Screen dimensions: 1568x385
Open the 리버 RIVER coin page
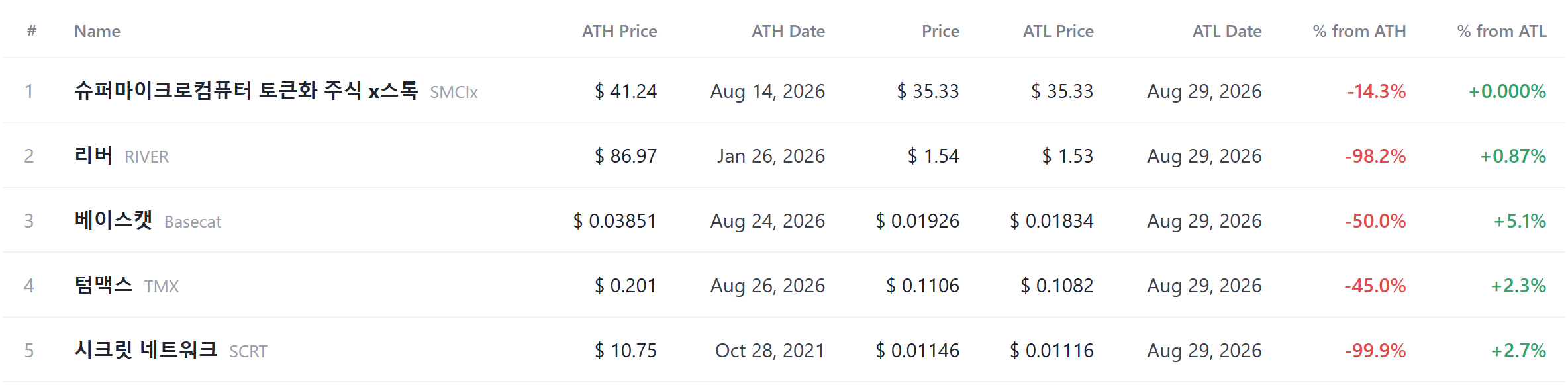(122, 156)
